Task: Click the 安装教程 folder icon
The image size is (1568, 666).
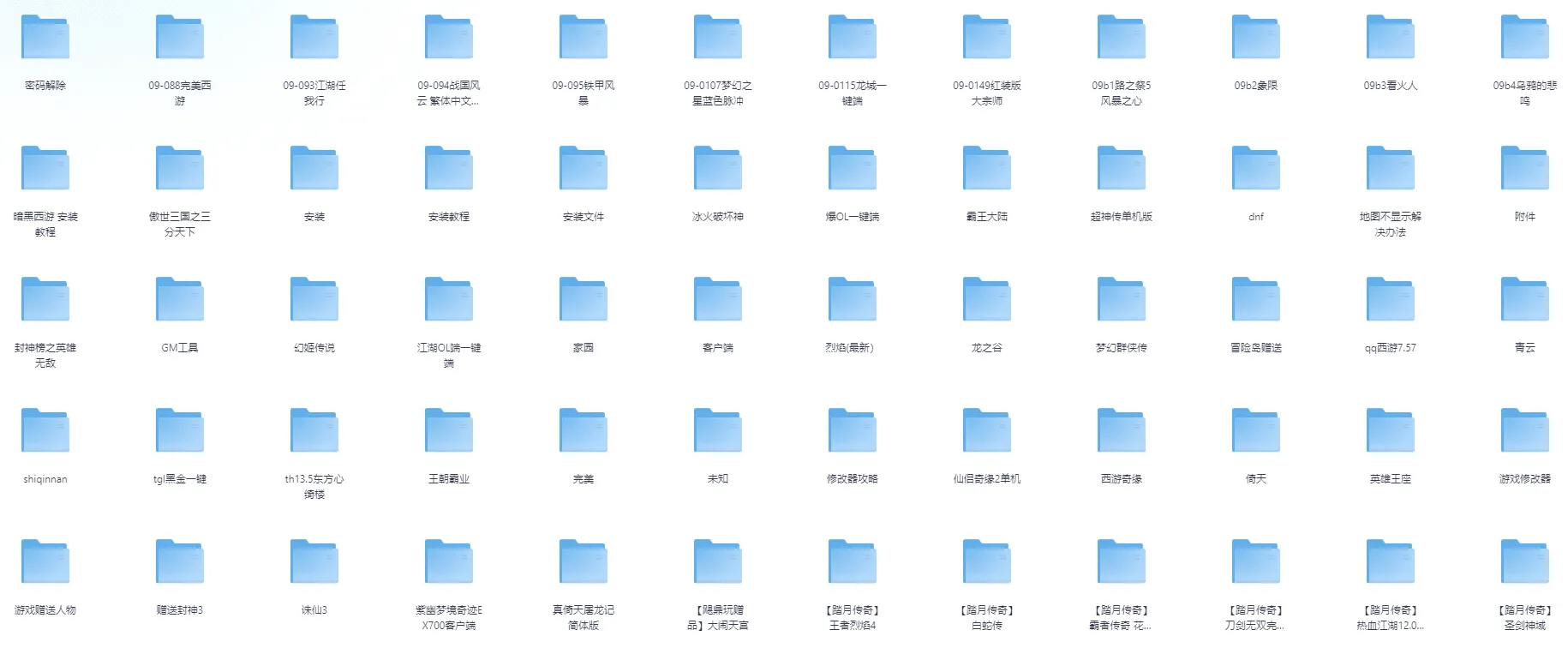Action: 449,169
